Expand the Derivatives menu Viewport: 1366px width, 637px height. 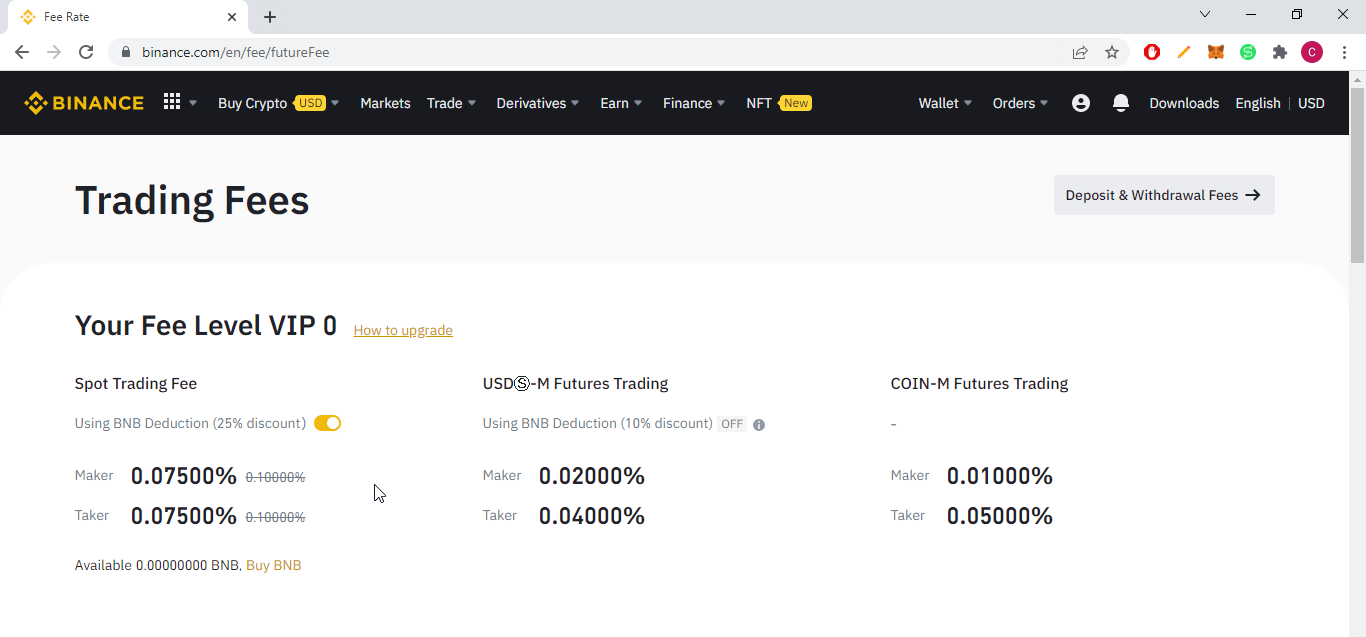pyautogui.click(x=538, y=103)
